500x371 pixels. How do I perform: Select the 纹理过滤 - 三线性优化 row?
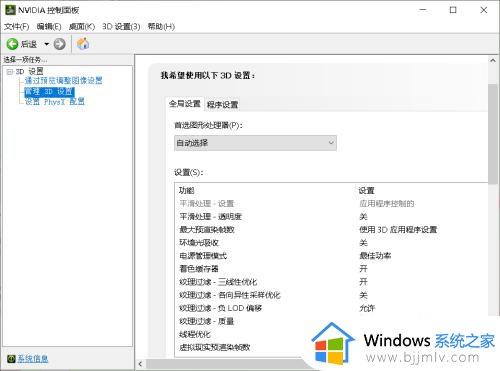point(332,282)
